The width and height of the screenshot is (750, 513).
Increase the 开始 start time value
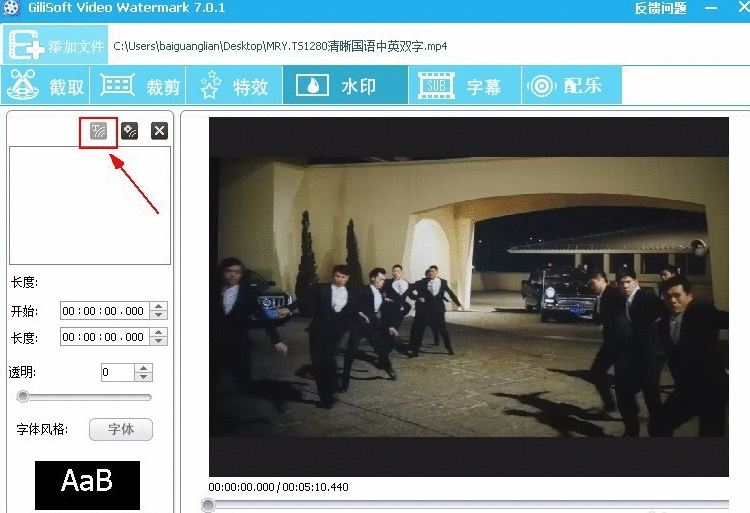point(158,306)
